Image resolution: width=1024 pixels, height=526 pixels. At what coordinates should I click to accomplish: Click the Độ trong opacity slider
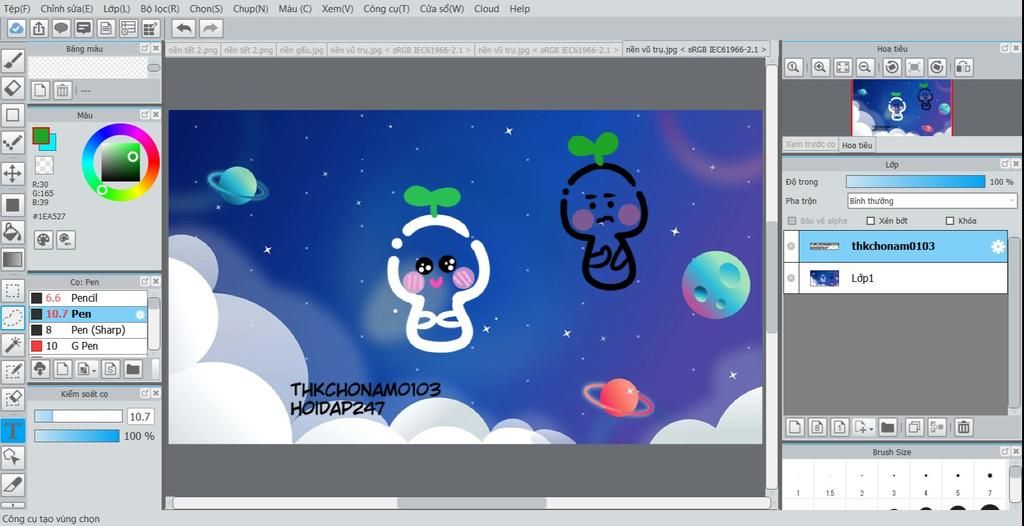tap(916, 182)
